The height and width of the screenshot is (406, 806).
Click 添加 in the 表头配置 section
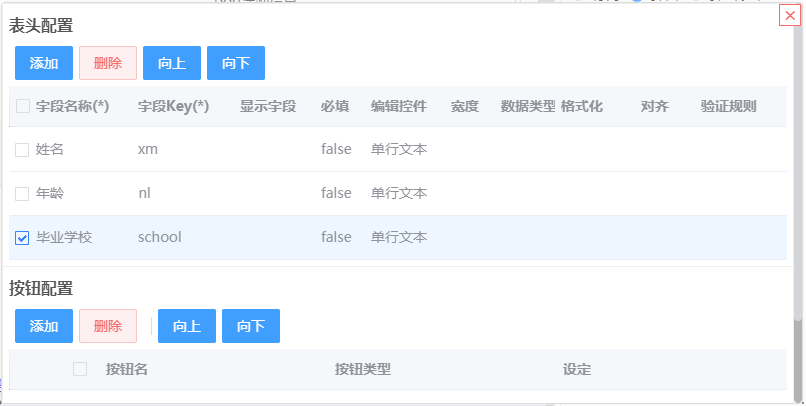44,63
